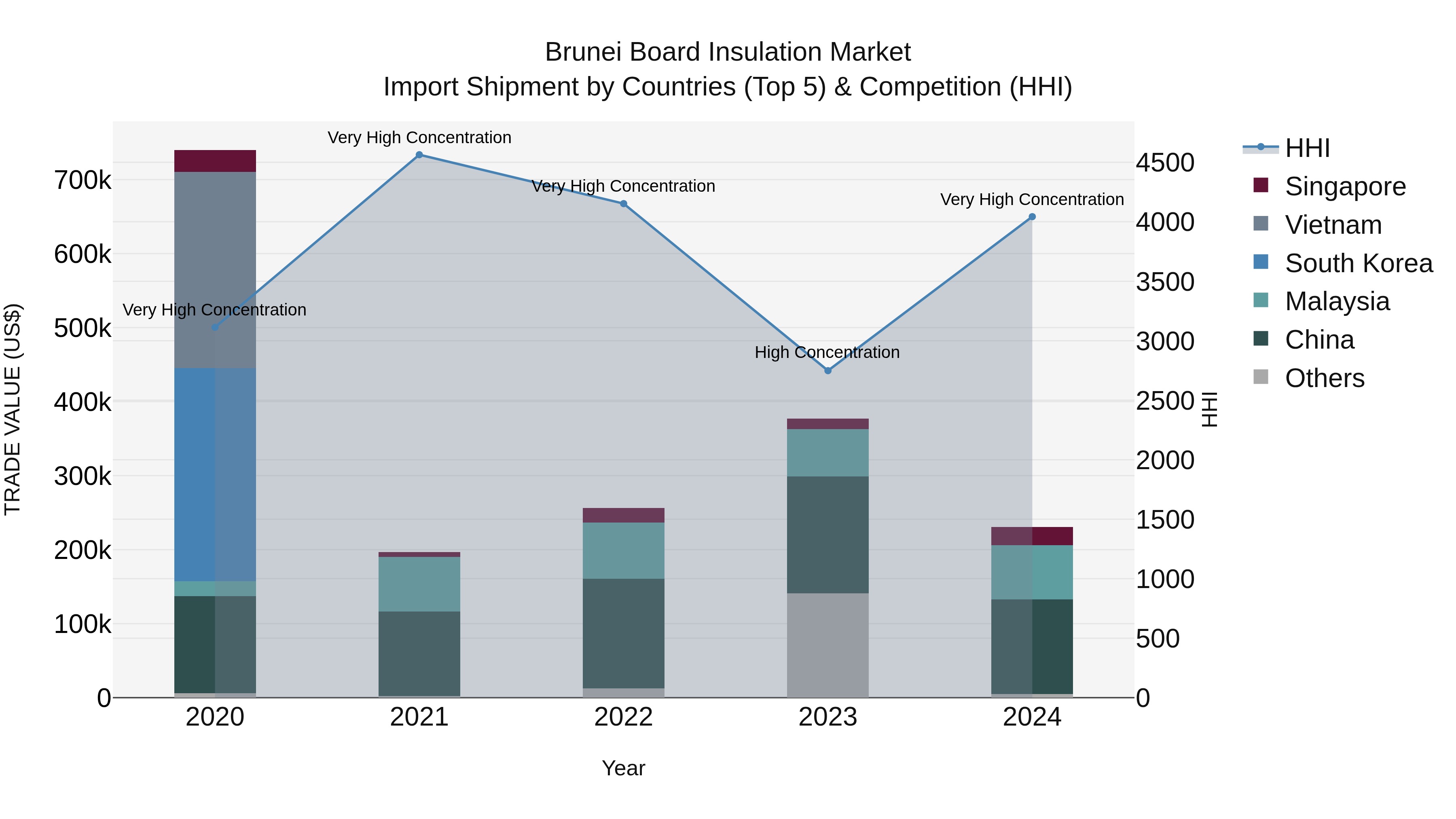Screen dimensions: 1456x819
Task: Select the Singapore segment atop the 2020 bar
Action: click(x=215, y=161)
